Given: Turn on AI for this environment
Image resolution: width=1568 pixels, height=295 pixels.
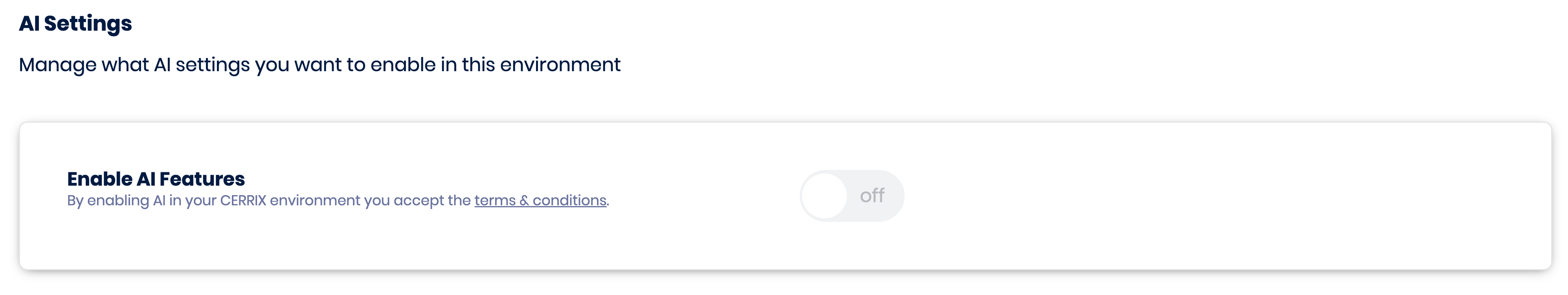Looking at the screenshot, I should [852, 195].
